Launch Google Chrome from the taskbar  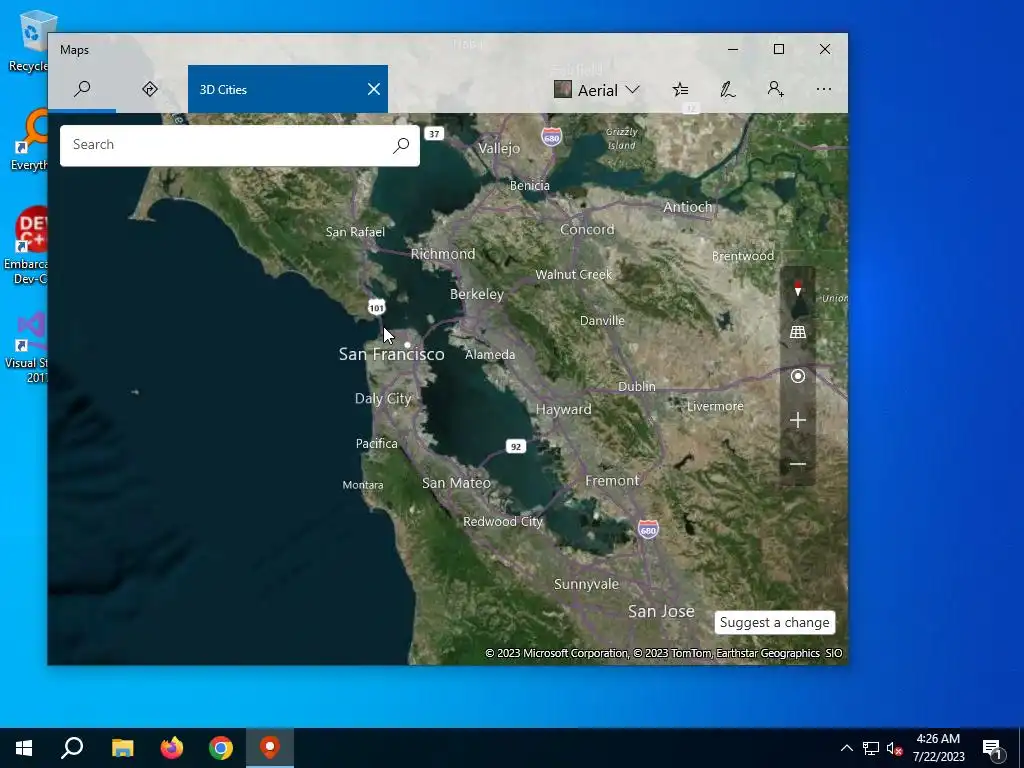pyautogui.click(x=221, y=748)
